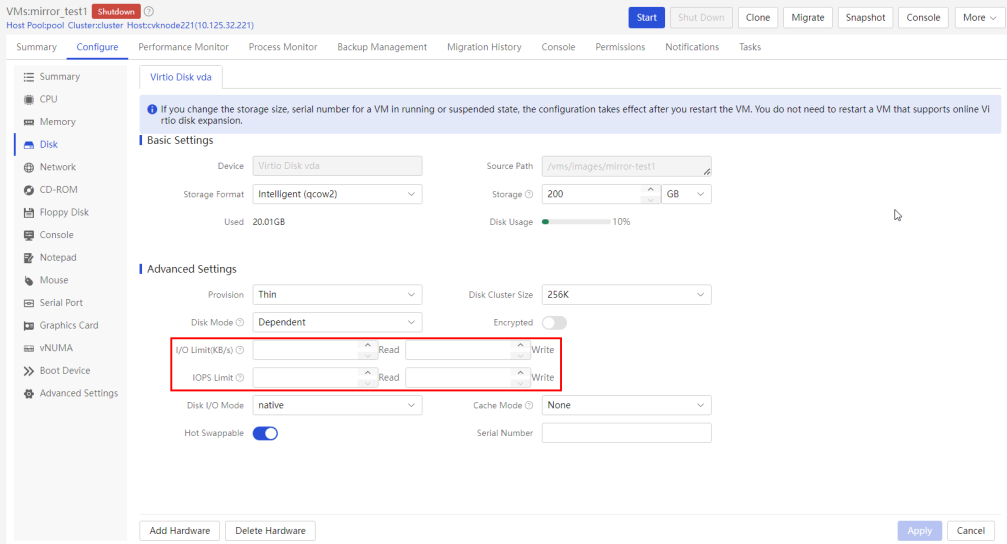Switch to the Performance Monitor tab
The width and height of the screenshot is (1007, 544).
pos(184,47)
